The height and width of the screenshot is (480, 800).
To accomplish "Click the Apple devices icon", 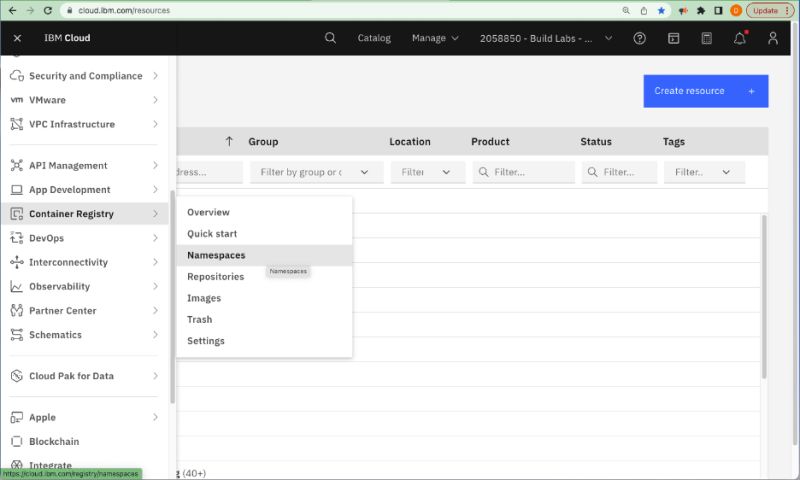I will coord(17,417).
